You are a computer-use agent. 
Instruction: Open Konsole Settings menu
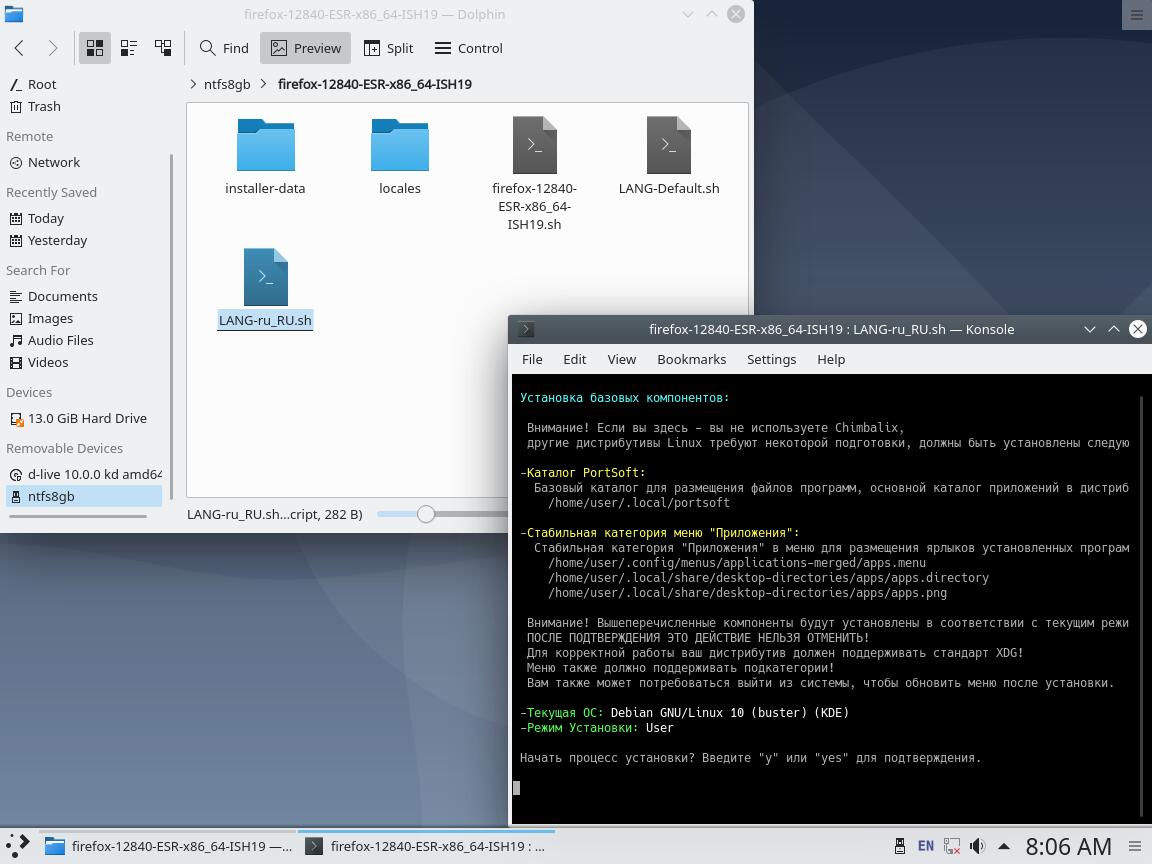[771, 359]
